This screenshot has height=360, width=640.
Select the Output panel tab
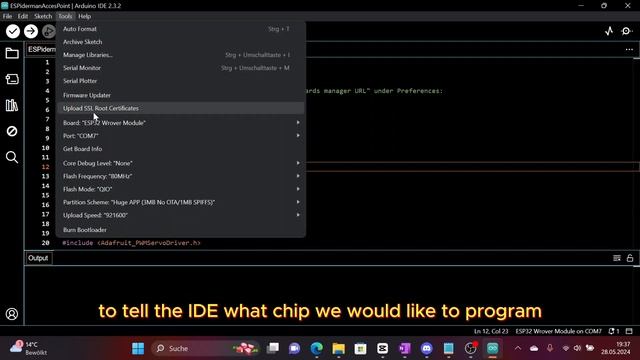point(38,258)
